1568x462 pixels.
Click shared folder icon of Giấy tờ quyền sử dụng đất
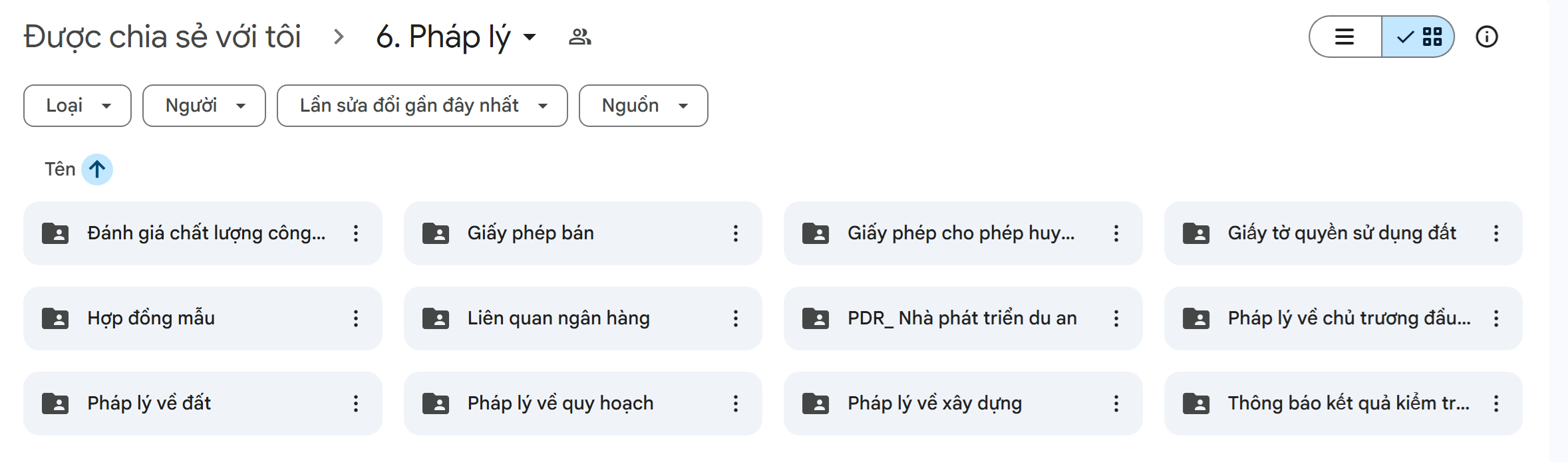pyautogui.click(x=1196, y=233)
